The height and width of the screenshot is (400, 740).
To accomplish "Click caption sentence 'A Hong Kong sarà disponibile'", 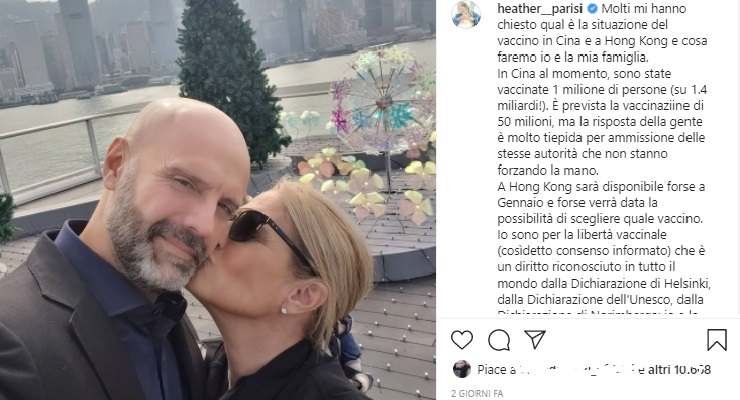I will (601, 203).
